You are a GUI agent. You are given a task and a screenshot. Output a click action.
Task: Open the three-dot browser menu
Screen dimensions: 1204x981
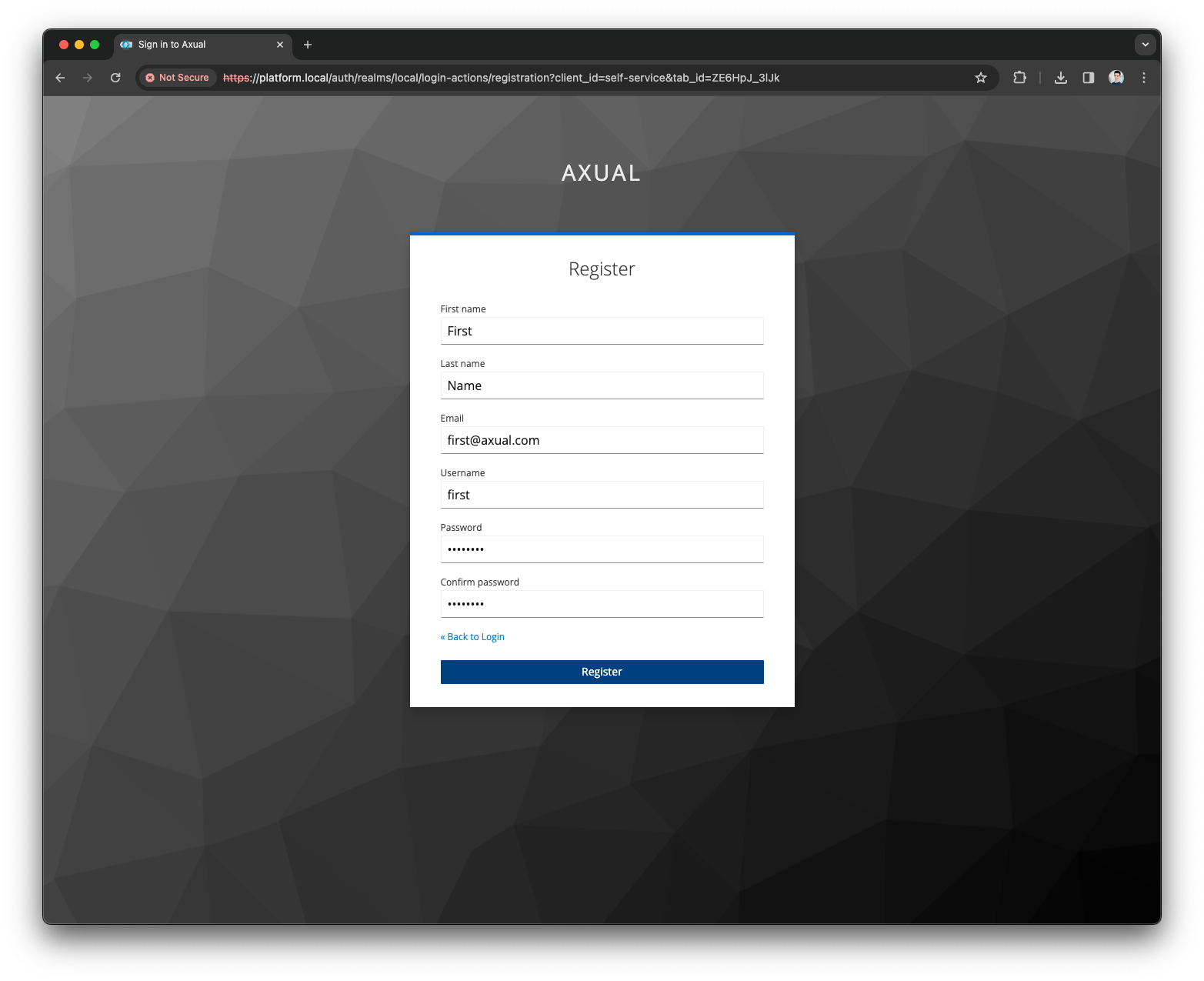click(x=1144, y=78)
